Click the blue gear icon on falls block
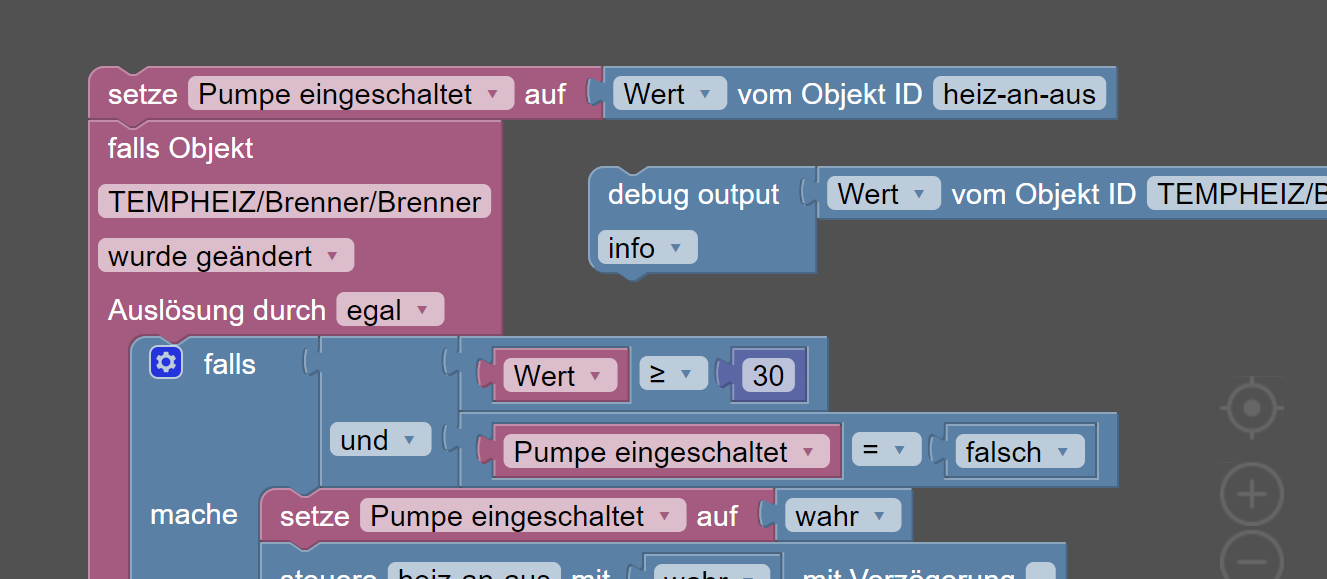The height and width of the screenshot is (579, 1327). (x=166, y=362)
